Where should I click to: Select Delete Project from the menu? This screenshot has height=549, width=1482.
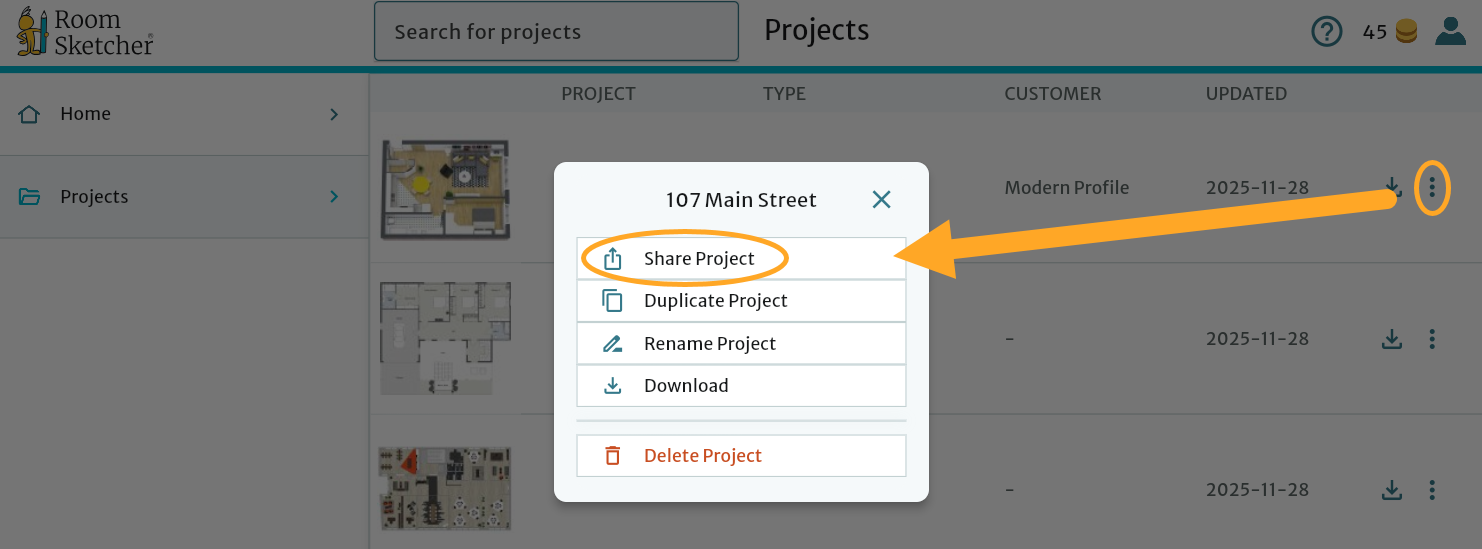tap(741, 456)
